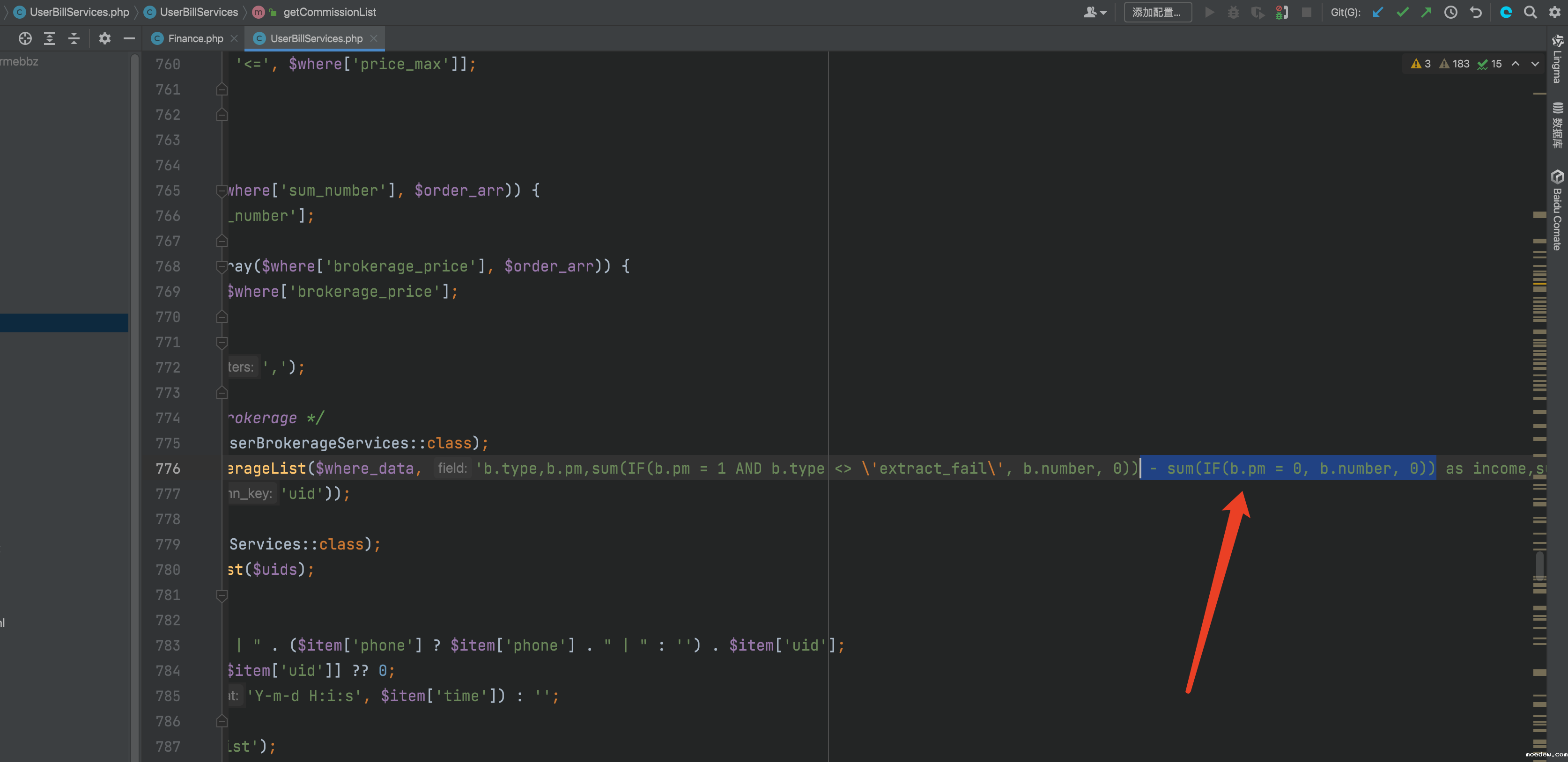Click Git update project blue arrow
The image size is (1568, 762).
(x=1378, y=12)
